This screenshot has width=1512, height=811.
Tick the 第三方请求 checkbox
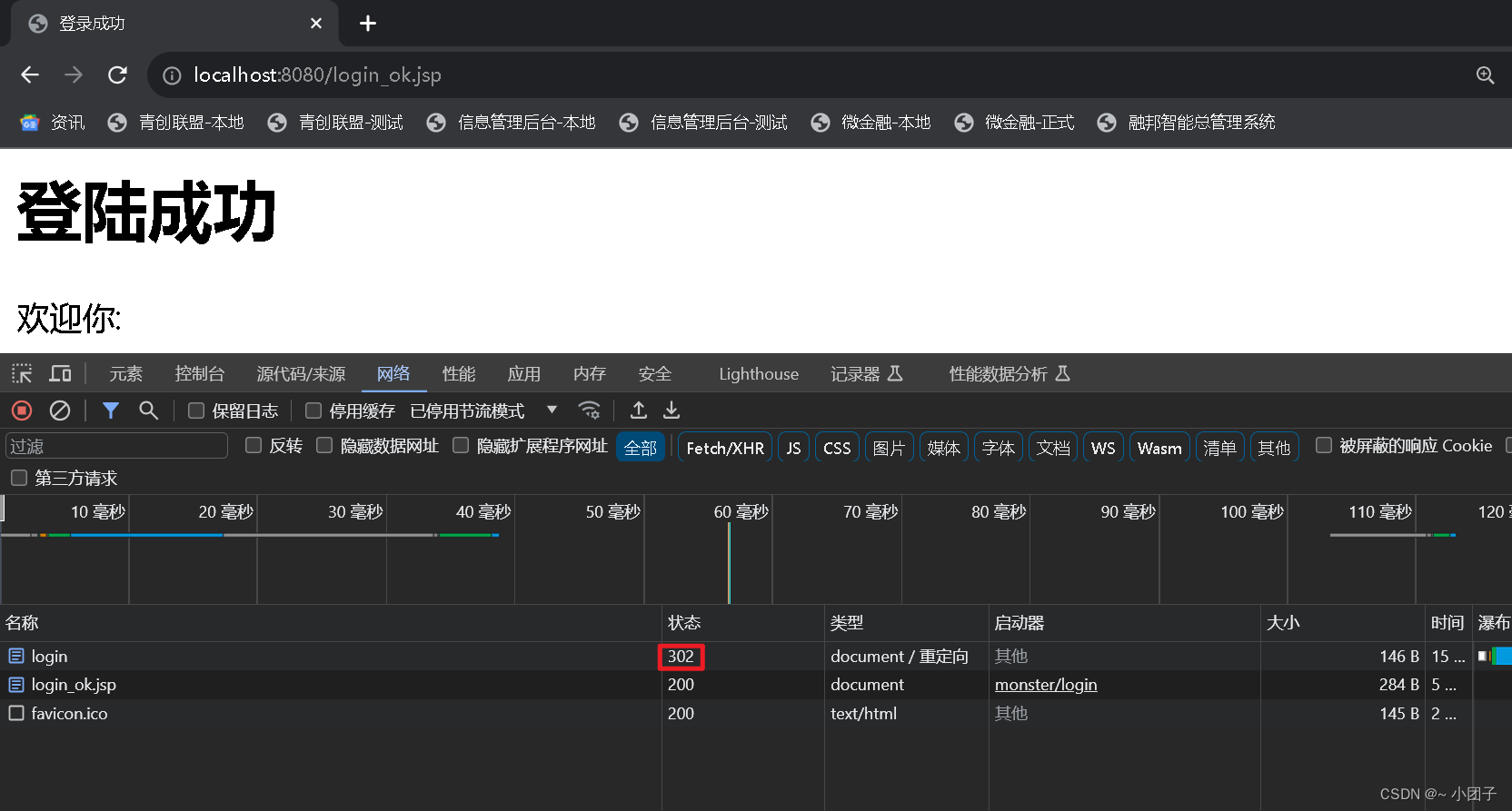[18, 478]
